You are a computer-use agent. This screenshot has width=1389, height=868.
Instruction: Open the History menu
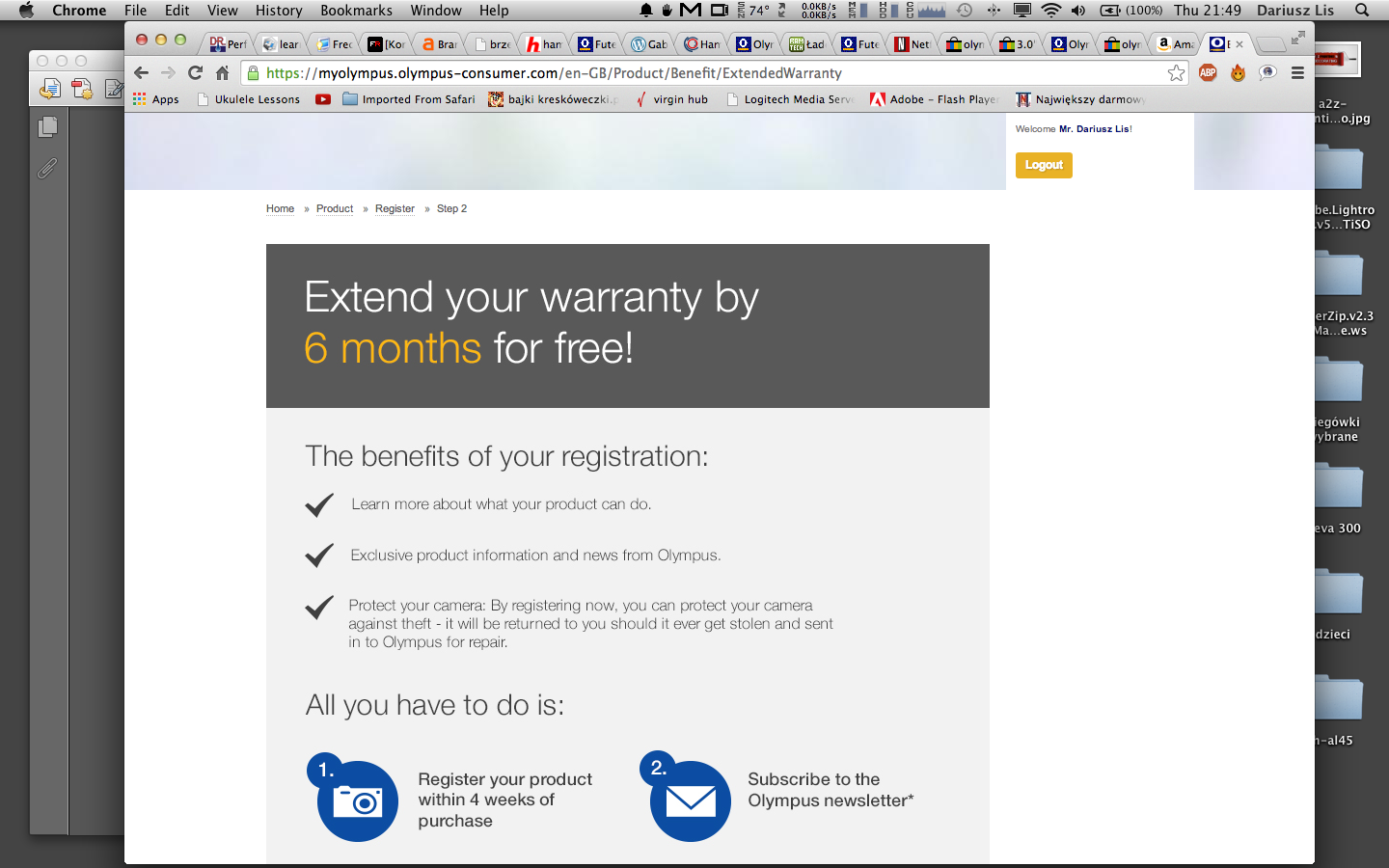point(279,11)
